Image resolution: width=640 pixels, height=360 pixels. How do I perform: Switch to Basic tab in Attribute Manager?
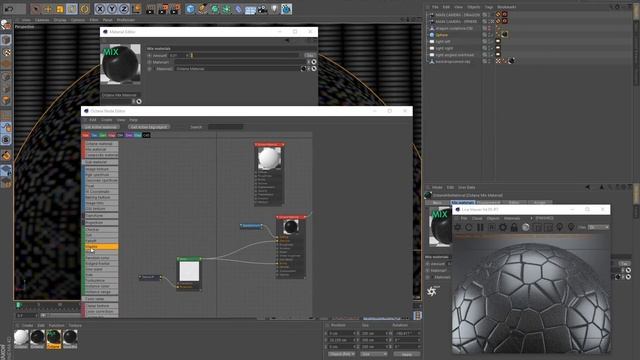tap(437, 202)
